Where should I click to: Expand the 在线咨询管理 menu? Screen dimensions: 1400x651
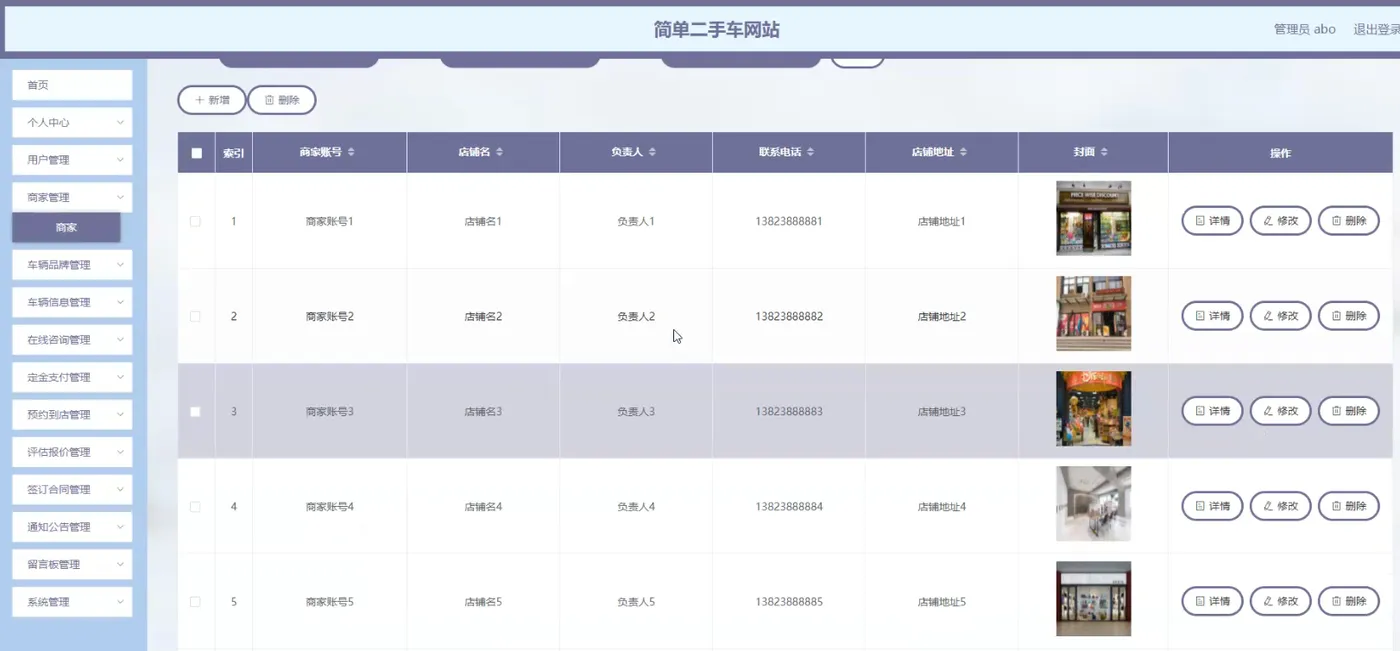click(72, 340)
